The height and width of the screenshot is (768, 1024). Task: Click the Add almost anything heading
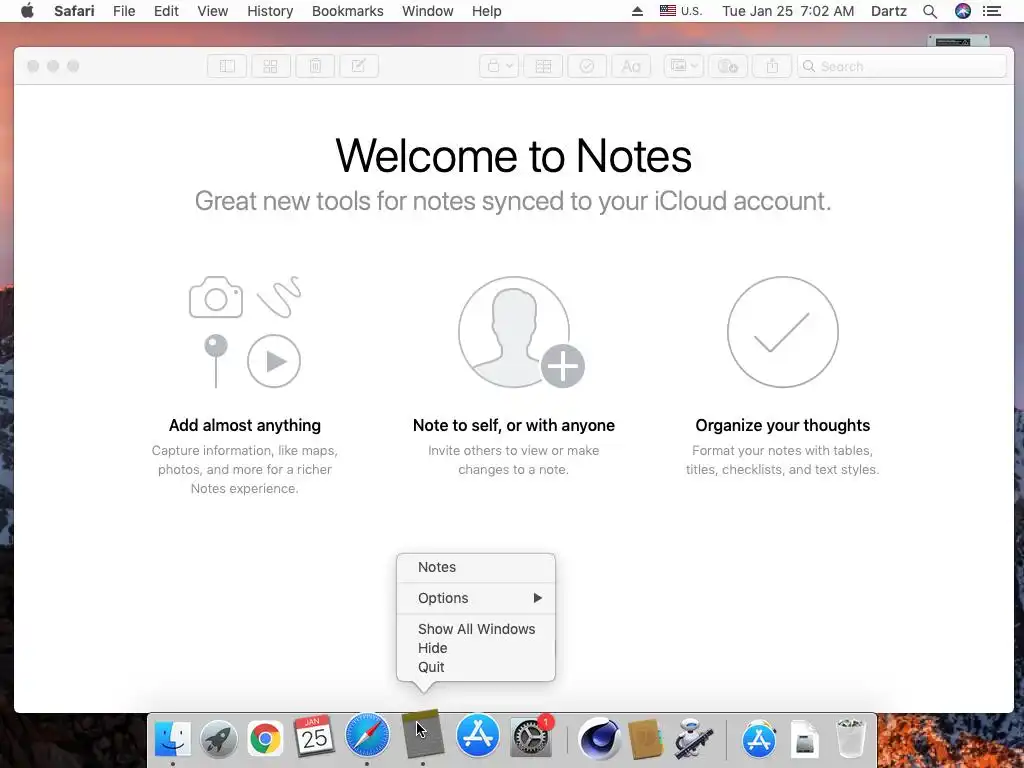(x=245, y=425)
